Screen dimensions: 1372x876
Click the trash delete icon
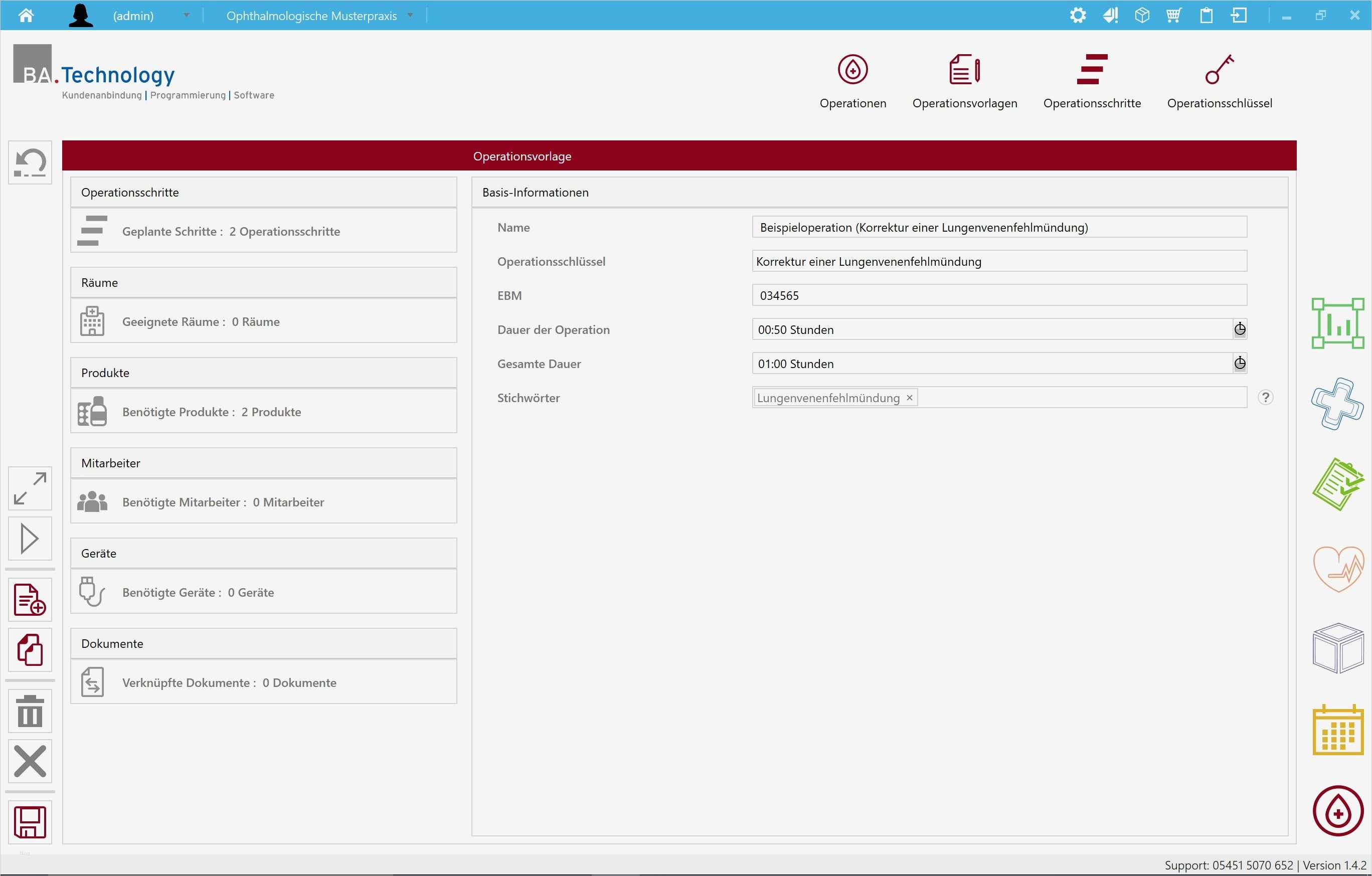[x=30, y=711]
